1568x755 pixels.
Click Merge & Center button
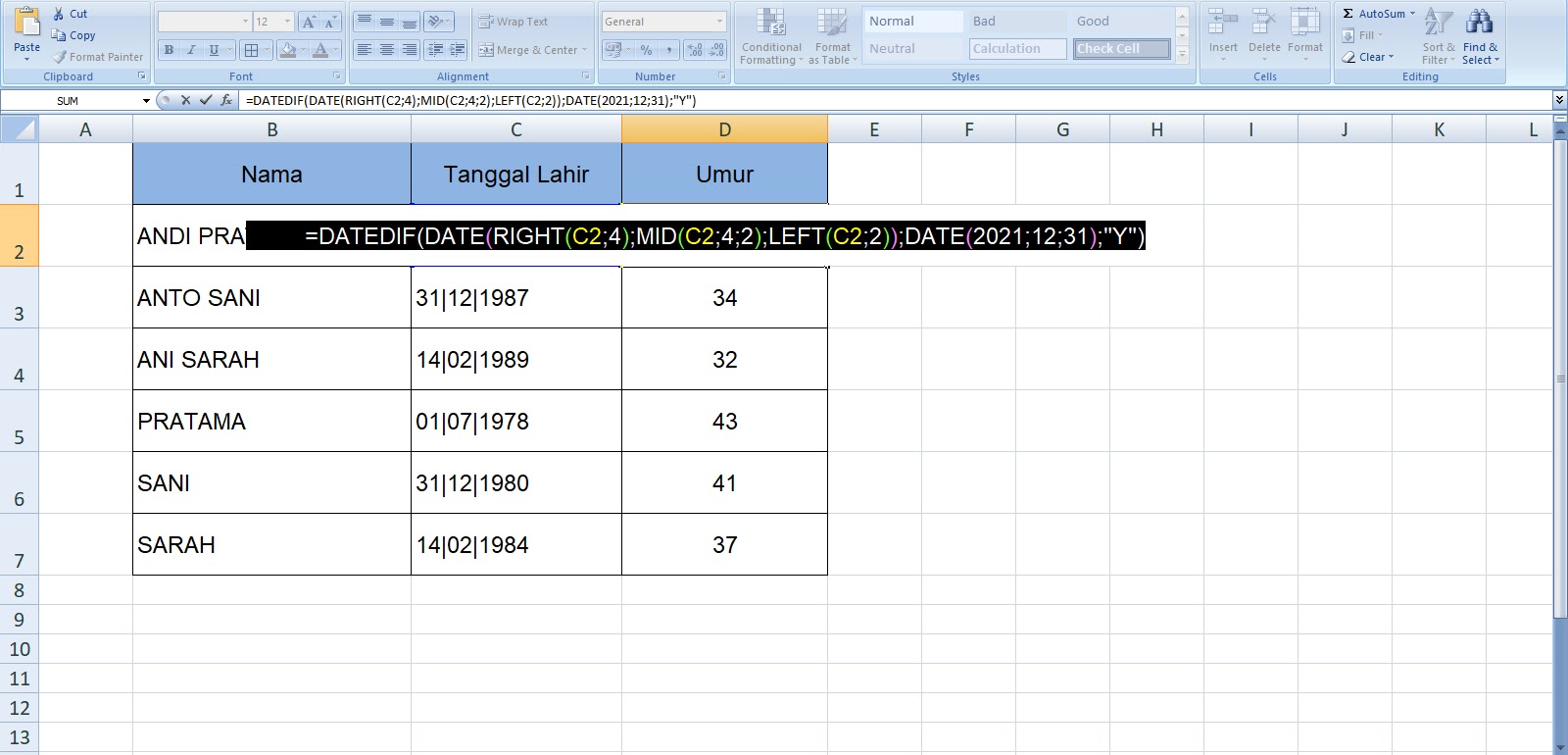(x=527, y=50)
